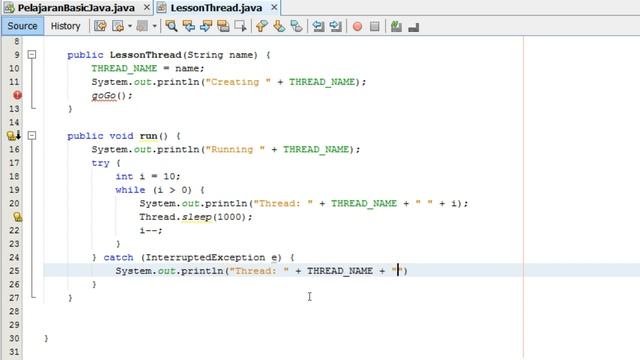Go to the previous bookmark icon

point(262,26)
